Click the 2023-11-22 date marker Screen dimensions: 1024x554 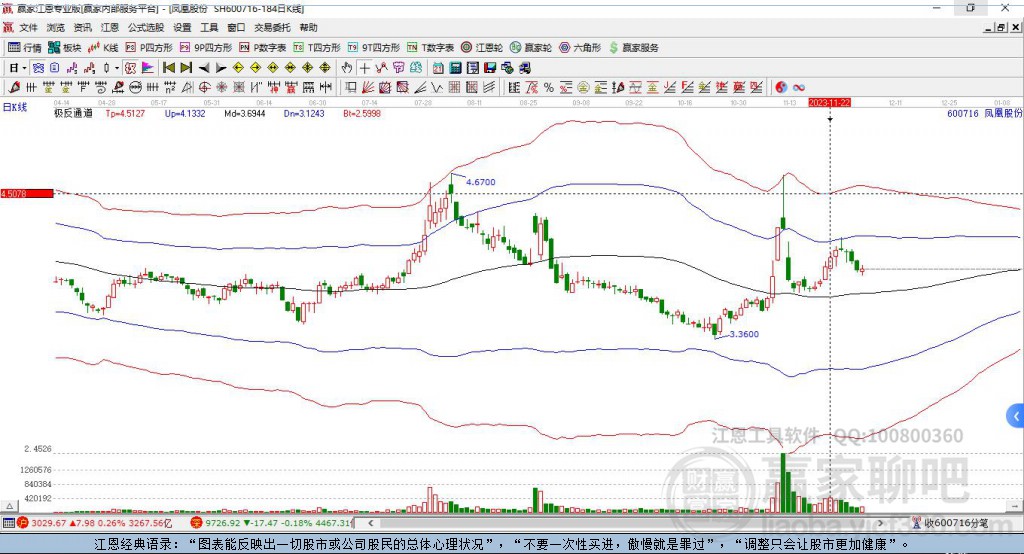click(829, 102)
